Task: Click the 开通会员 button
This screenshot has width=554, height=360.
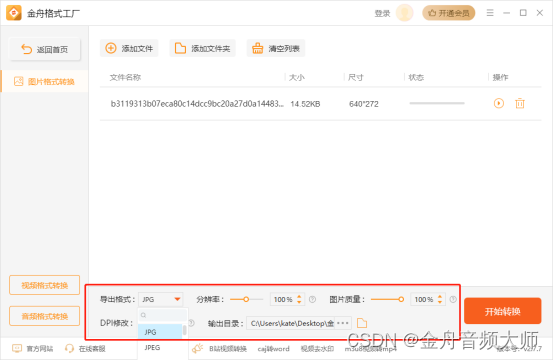Action: 449,13
